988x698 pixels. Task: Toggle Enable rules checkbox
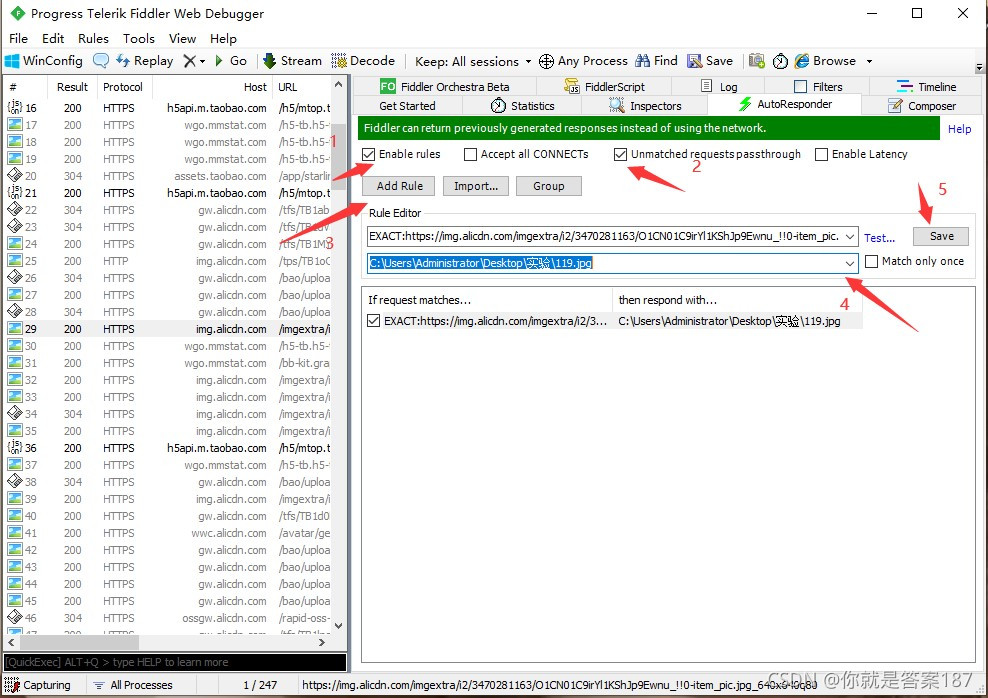pos(369,154)
